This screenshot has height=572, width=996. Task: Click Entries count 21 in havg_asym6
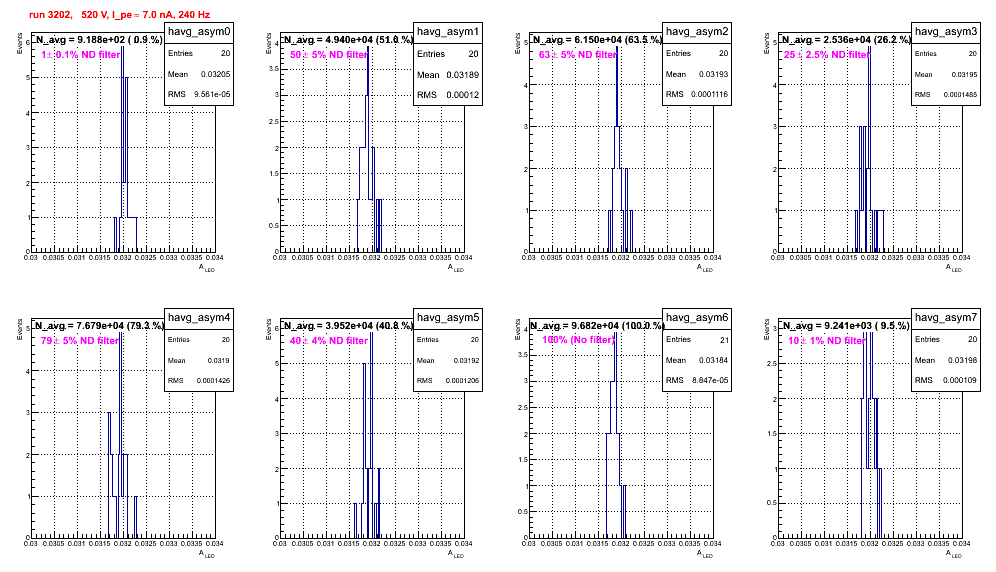[724, 340]
